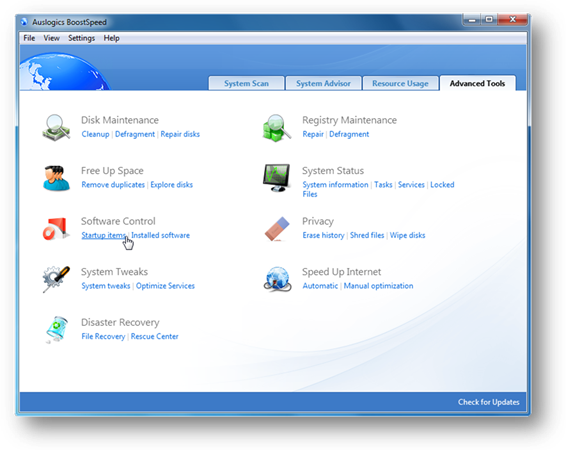Click the Disaster Recovery heading
Screen dimensions: 566x450
(x=120, y=322)
